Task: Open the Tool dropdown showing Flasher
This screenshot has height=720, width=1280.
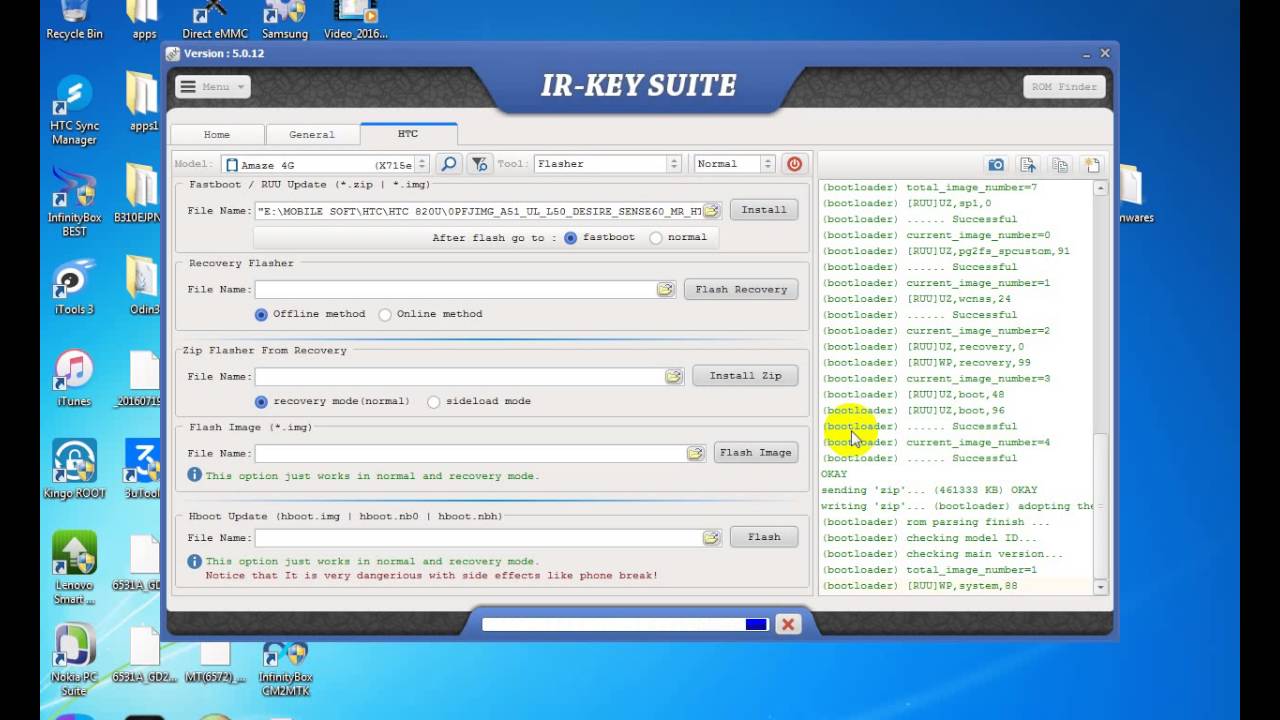Action: 608,164
